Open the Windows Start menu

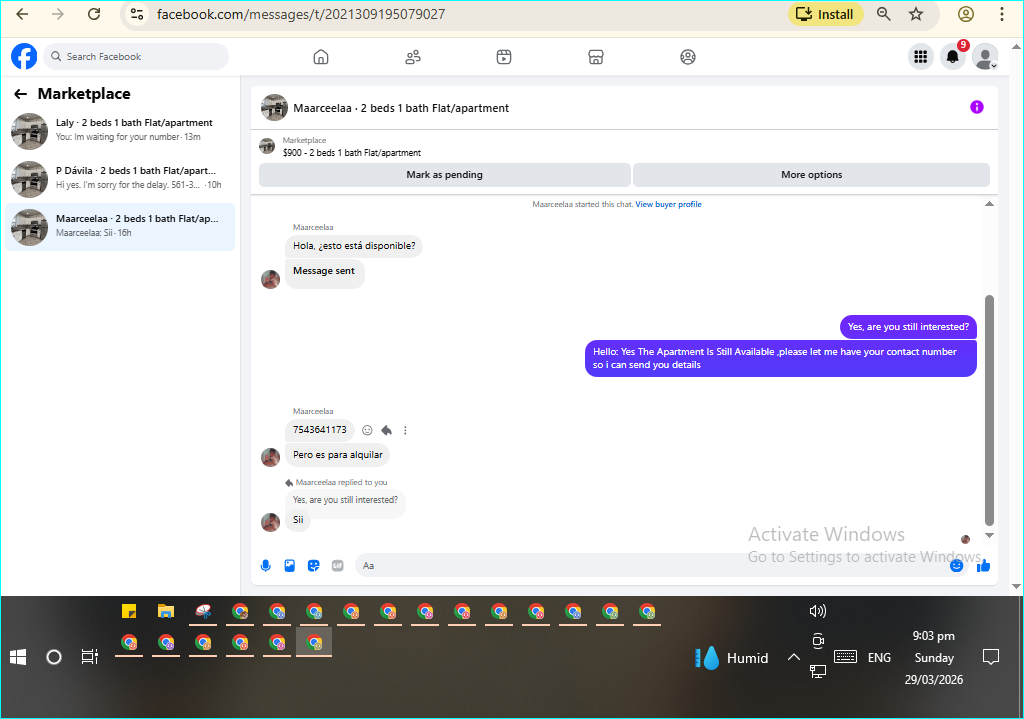click(x=18, y=657)
